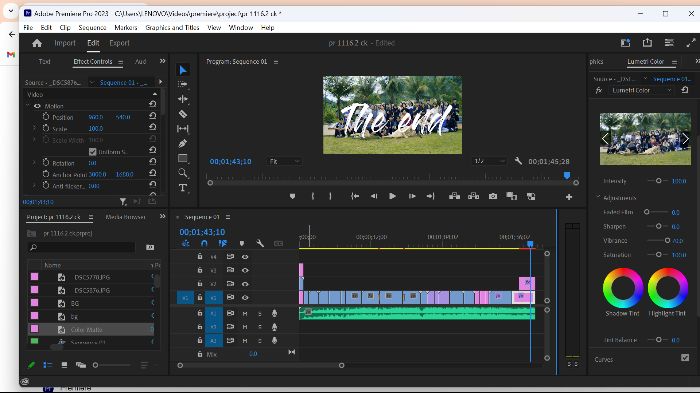Image resolution: width=700 pixels, height=393 pixels.
Task: Click the Home icon
Action: pyautogui.click(x=37, y=43)
